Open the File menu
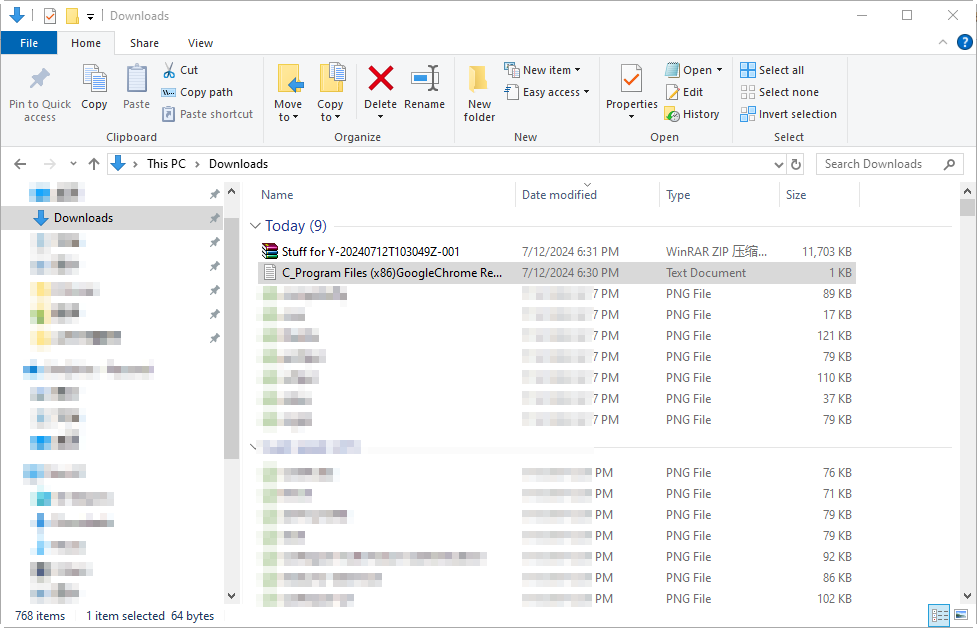Screen dimensions: 977x628 29,43
